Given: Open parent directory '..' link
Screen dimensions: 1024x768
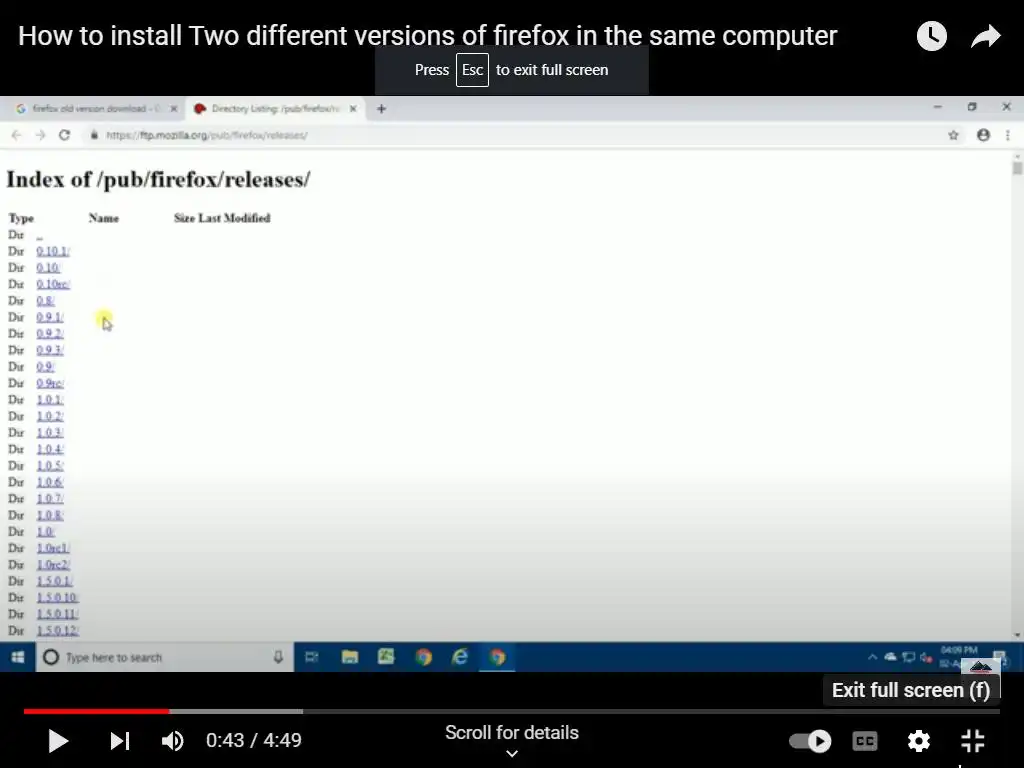Looking at the screenshot, I should point(39,235).
